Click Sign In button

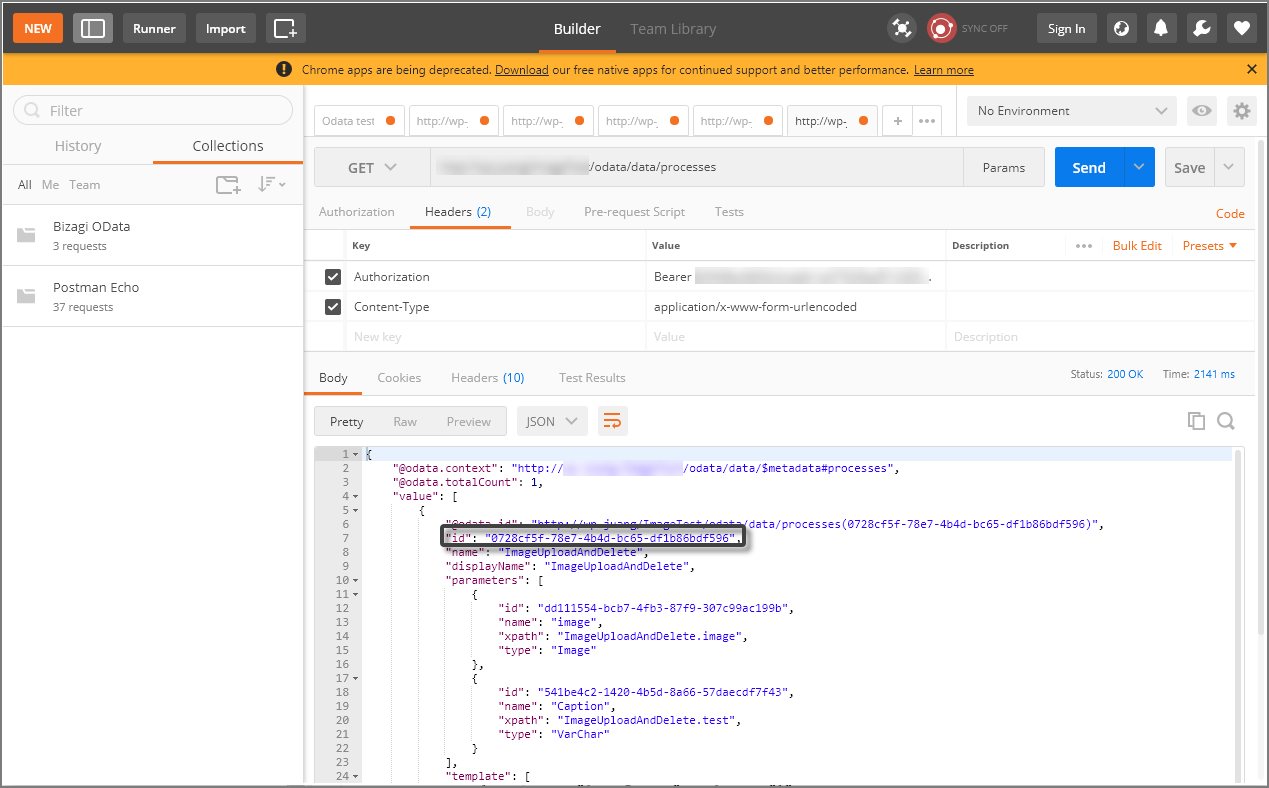point(1067,28)
